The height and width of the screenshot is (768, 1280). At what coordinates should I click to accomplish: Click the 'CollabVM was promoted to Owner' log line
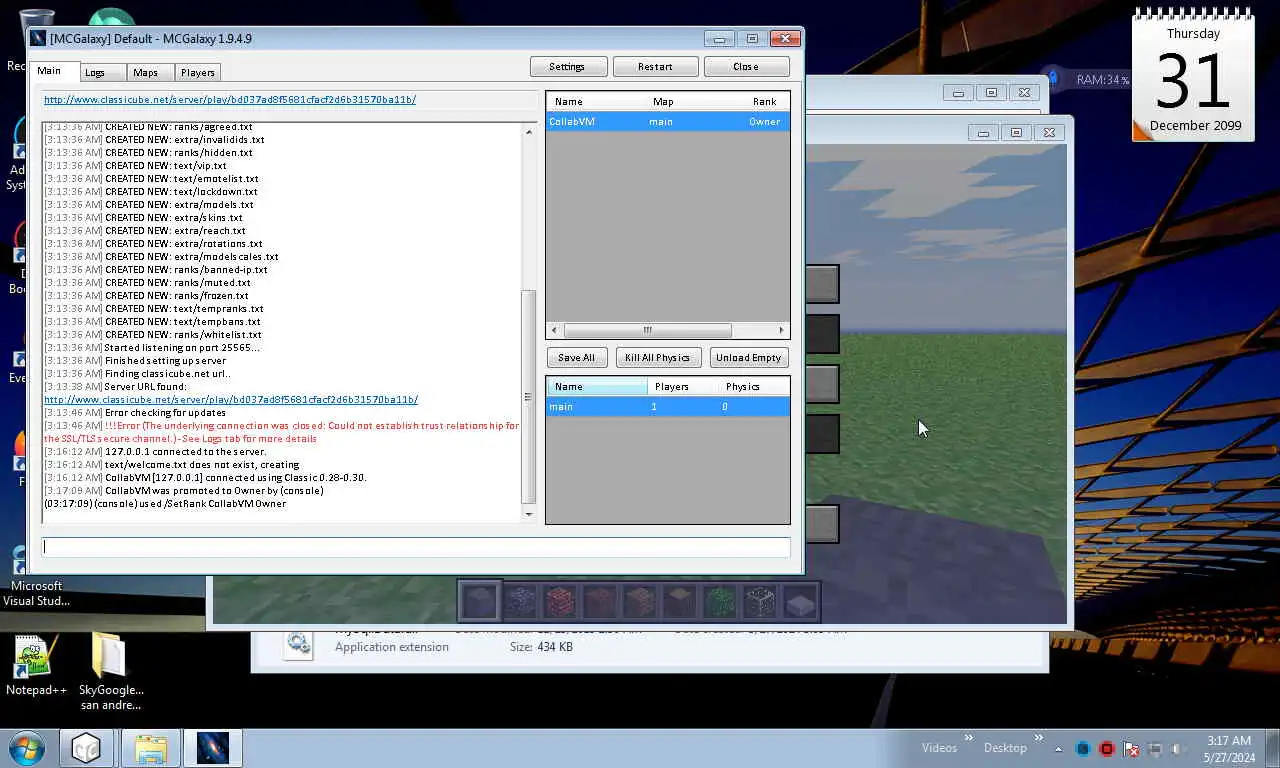coord(184,490)
